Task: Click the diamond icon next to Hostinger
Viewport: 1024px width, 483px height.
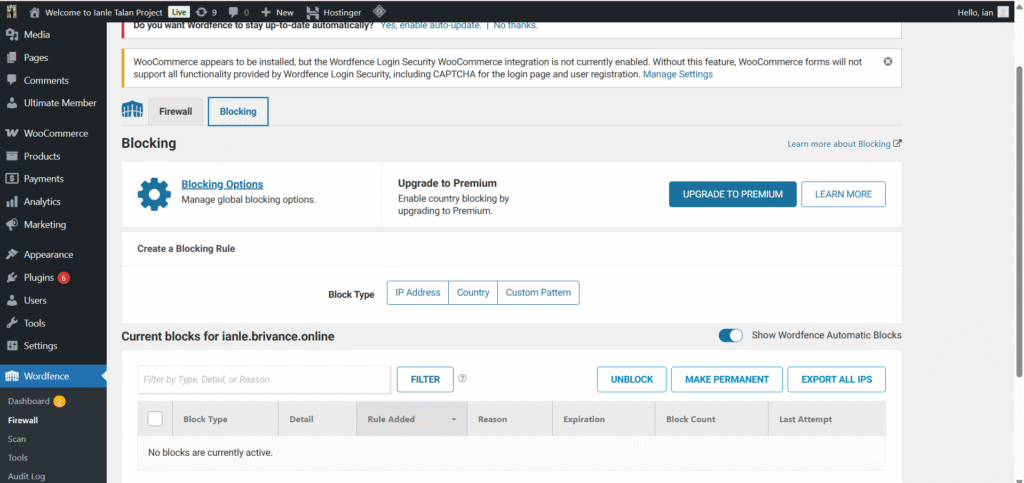Action: coord(380,11)
